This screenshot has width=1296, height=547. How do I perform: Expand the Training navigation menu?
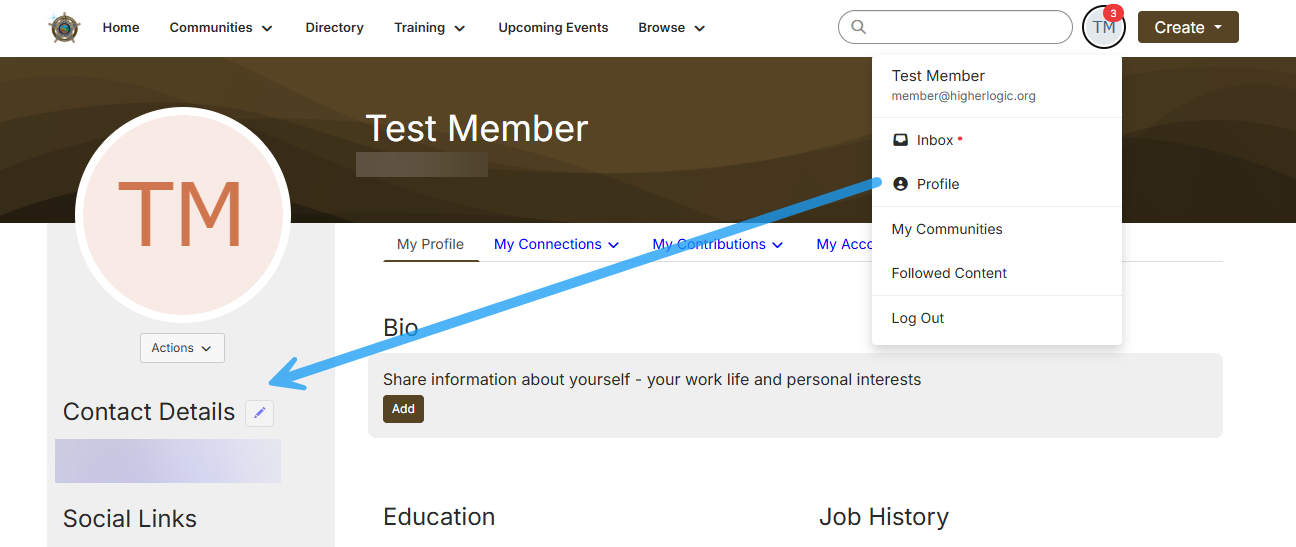(430, 28)
